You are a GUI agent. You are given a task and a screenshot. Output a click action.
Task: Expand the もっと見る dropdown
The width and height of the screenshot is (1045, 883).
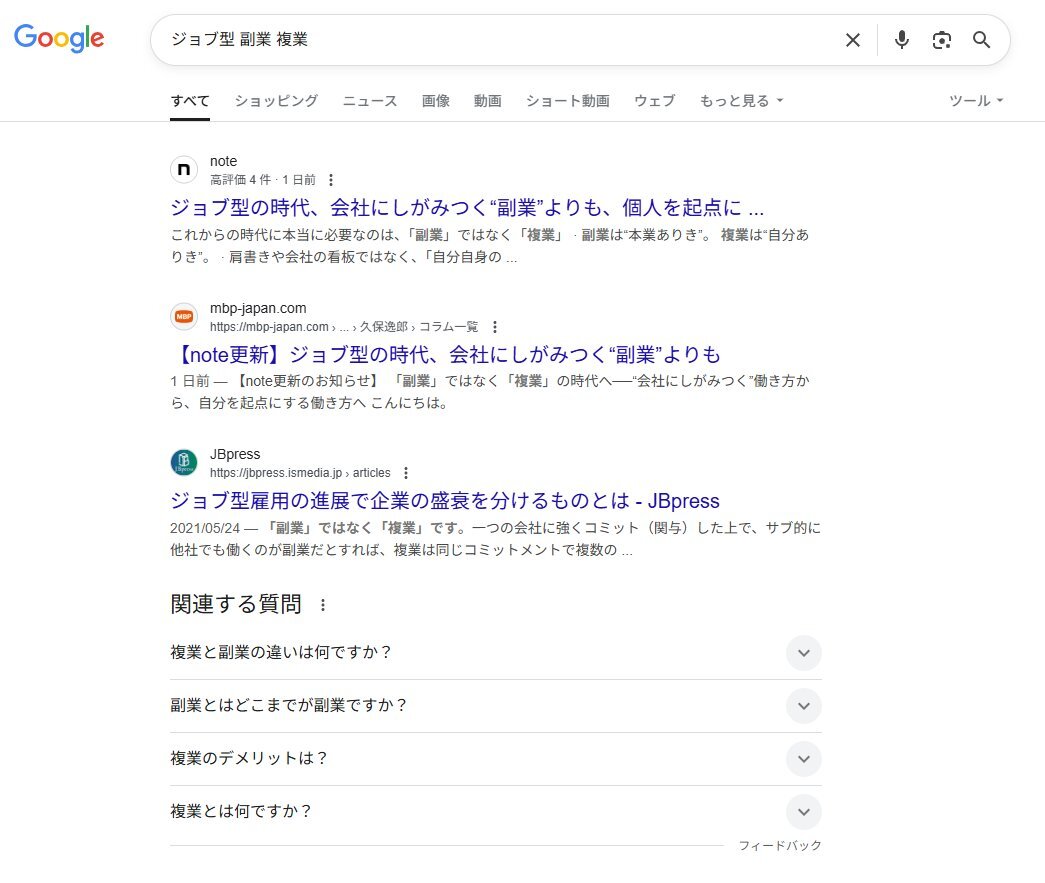pos(741,101)
